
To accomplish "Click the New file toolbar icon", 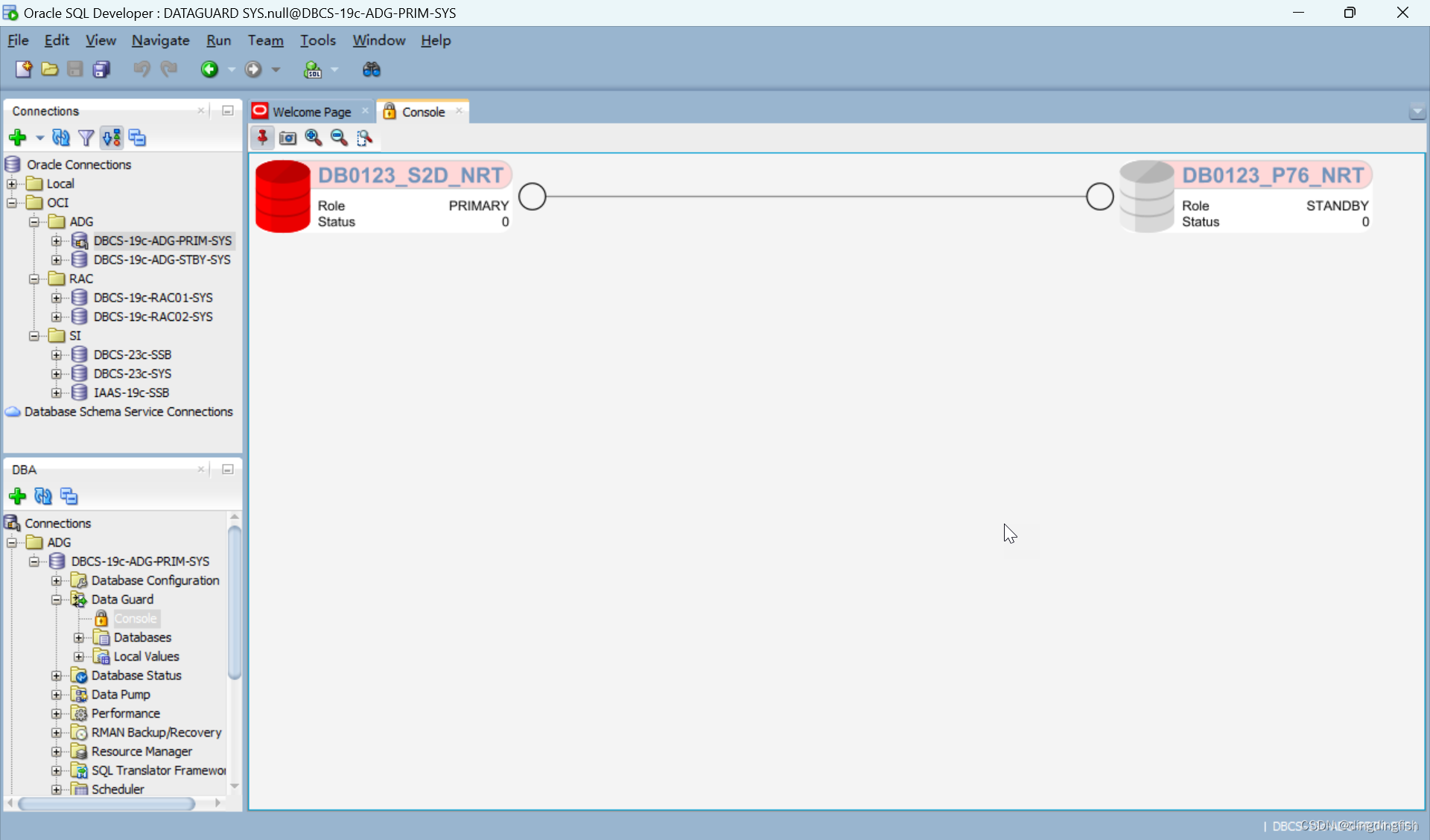I will (x=24, y=69).
